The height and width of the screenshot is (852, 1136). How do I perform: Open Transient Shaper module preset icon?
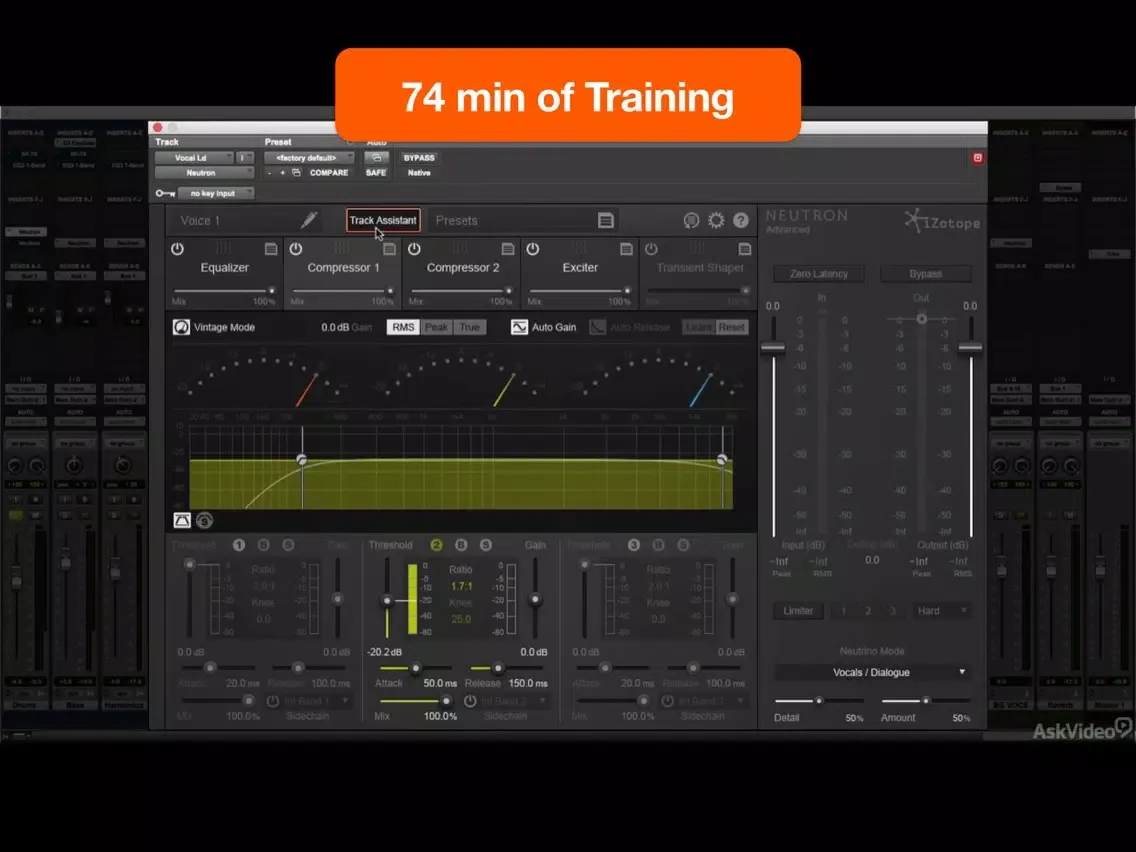[x=745, y=249]
